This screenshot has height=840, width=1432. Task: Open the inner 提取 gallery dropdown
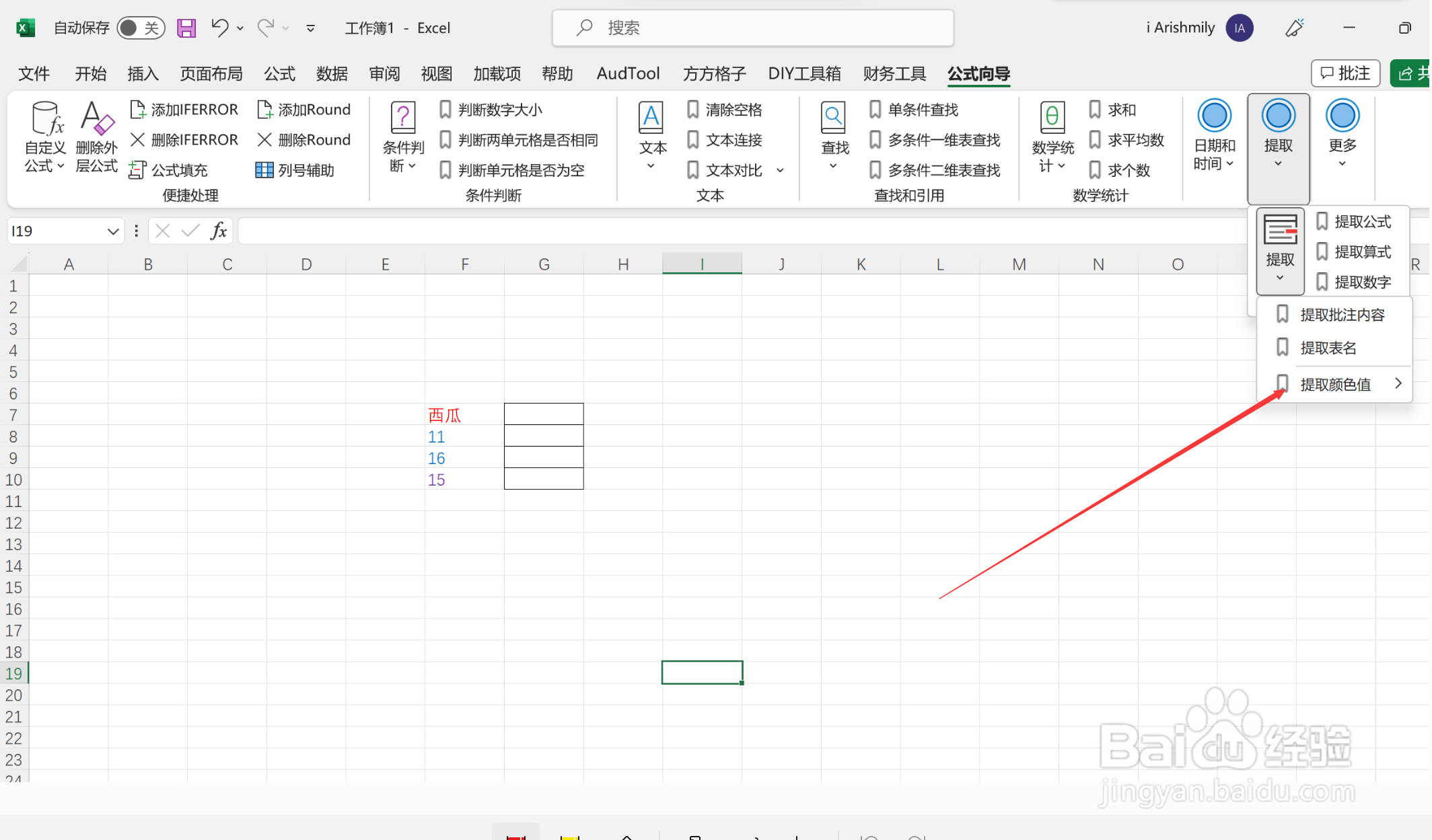point(1280,251)
